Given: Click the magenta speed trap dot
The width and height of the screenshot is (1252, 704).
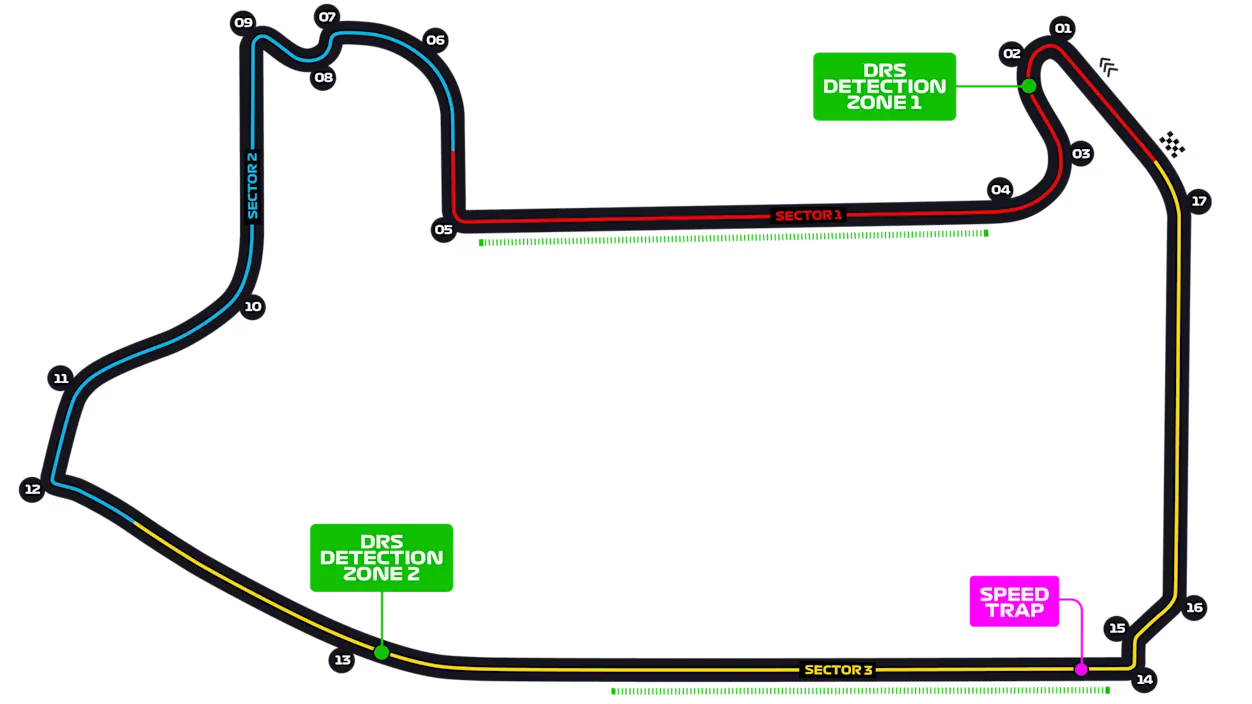Looking at the screenshot, I should tap(1081, 669).
